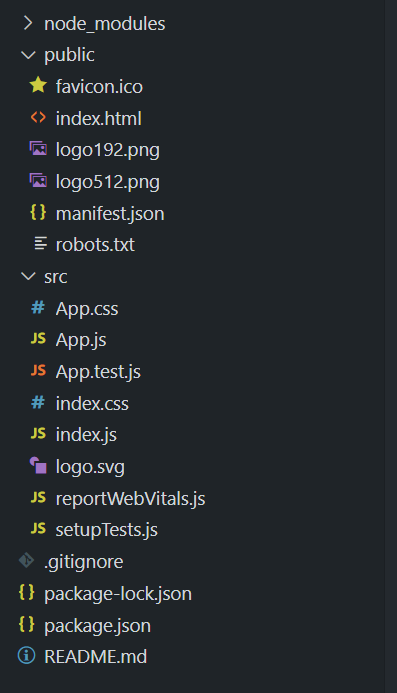397x693 pixels.
Task: Open the manifest.json file
Action: [110, 214]
